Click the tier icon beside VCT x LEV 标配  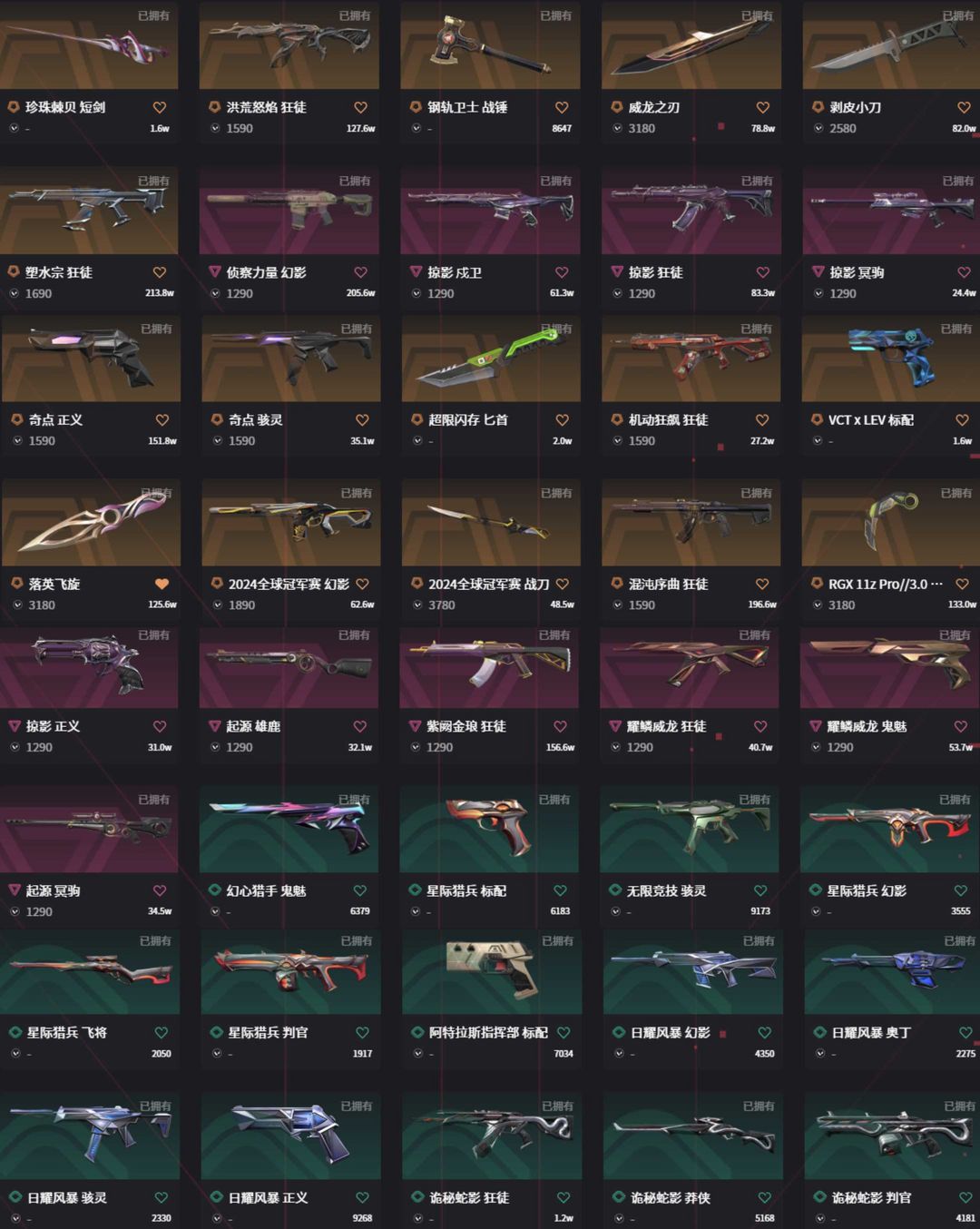pos(817,419)
